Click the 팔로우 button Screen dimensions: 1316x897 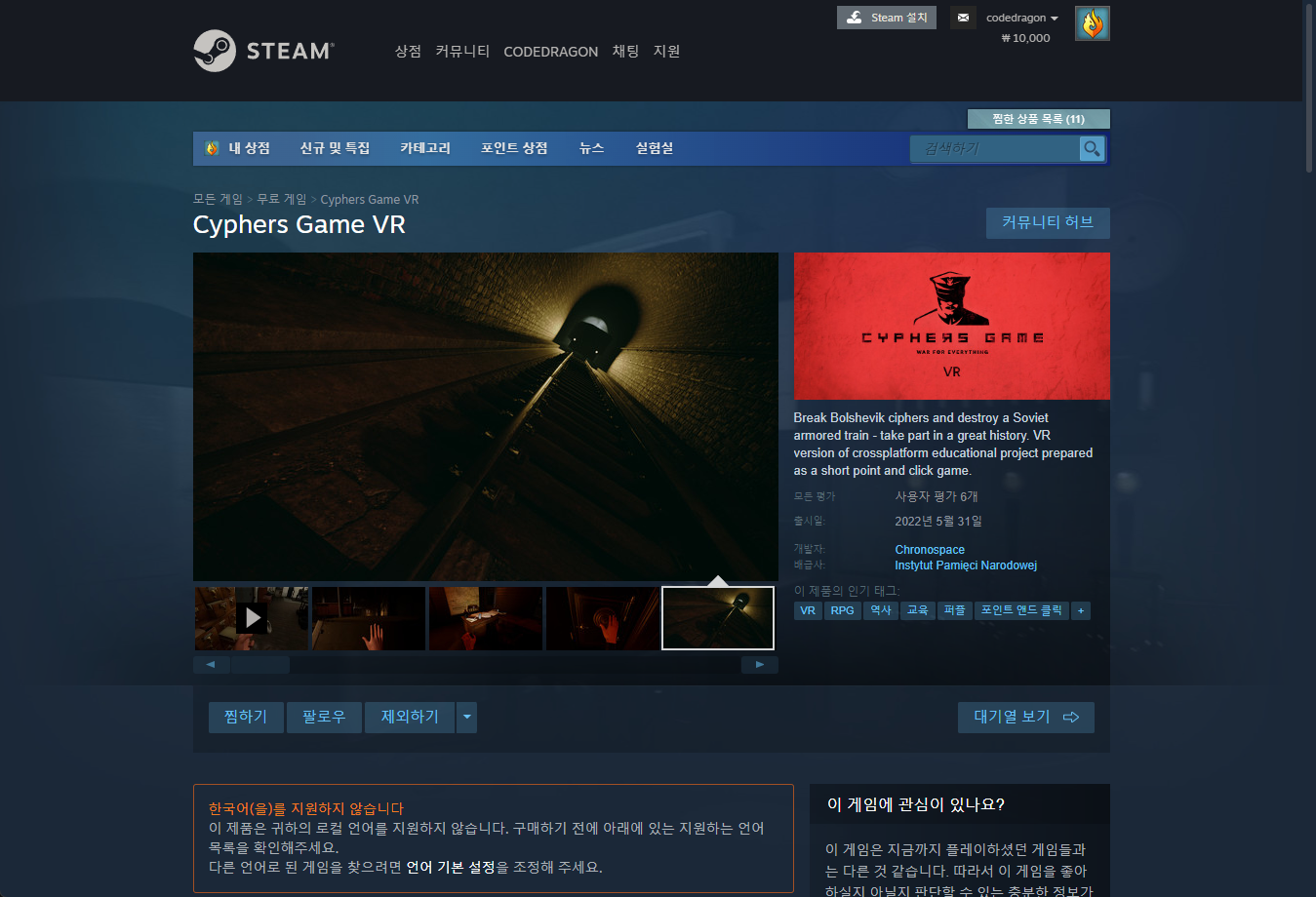coord(324,718)
